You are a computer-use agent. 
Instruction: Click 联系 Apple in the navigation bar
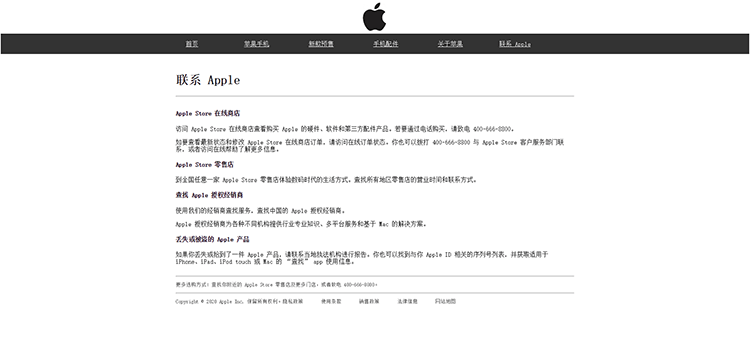click(515, 44)
